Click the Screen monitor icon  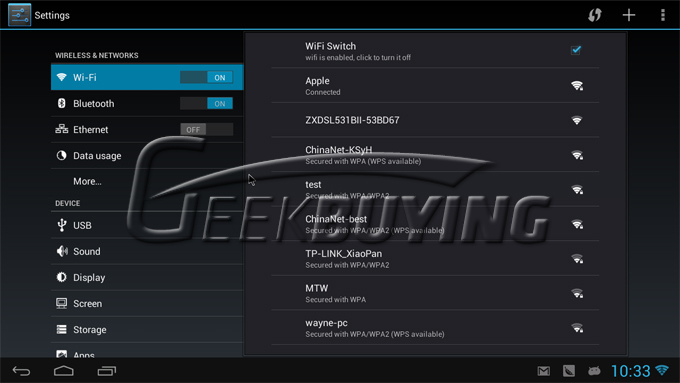pyautogui.click(x=62, y=303)
